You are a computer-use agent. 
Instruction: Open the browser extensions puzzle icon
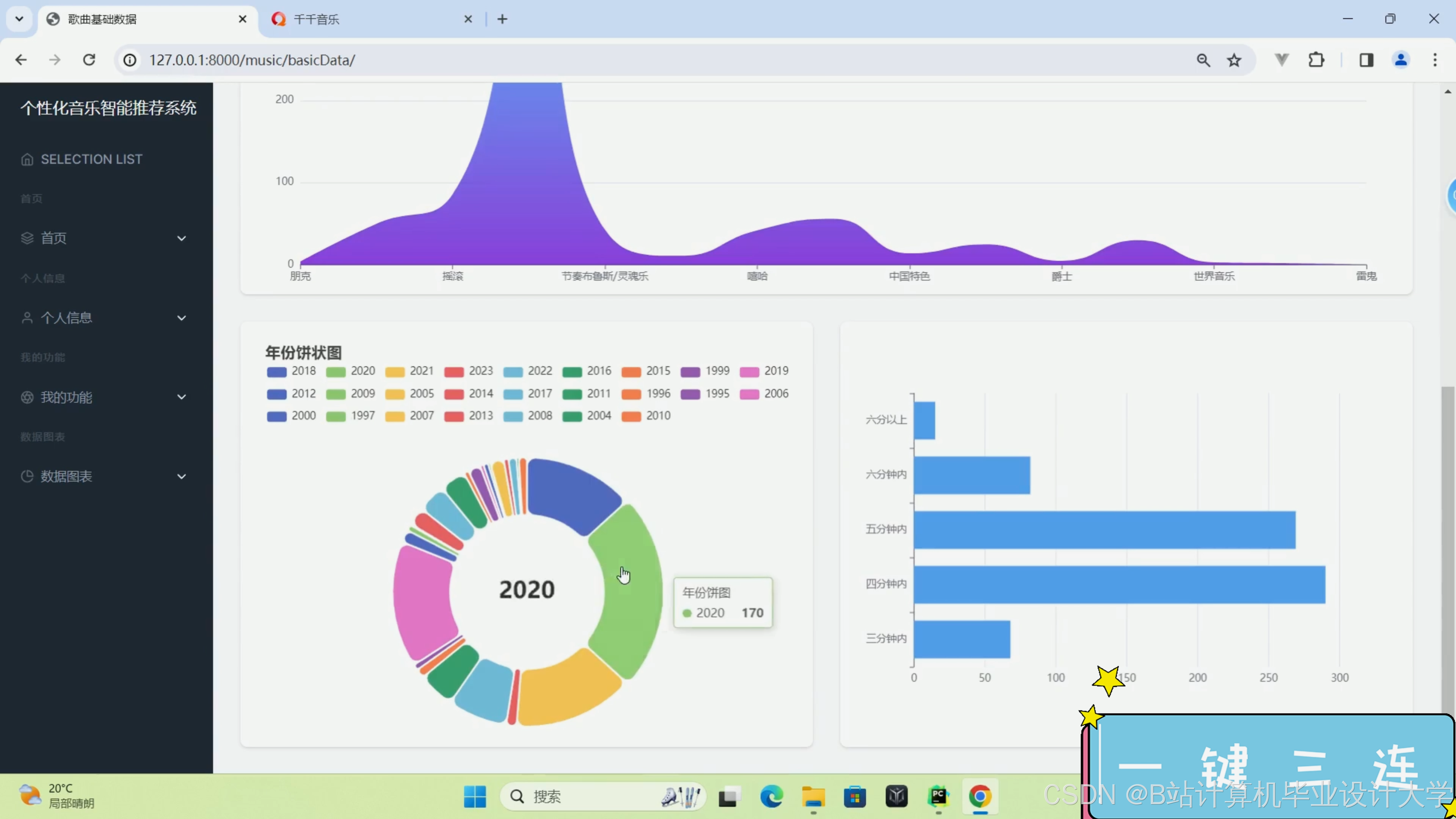point(1316,60)
